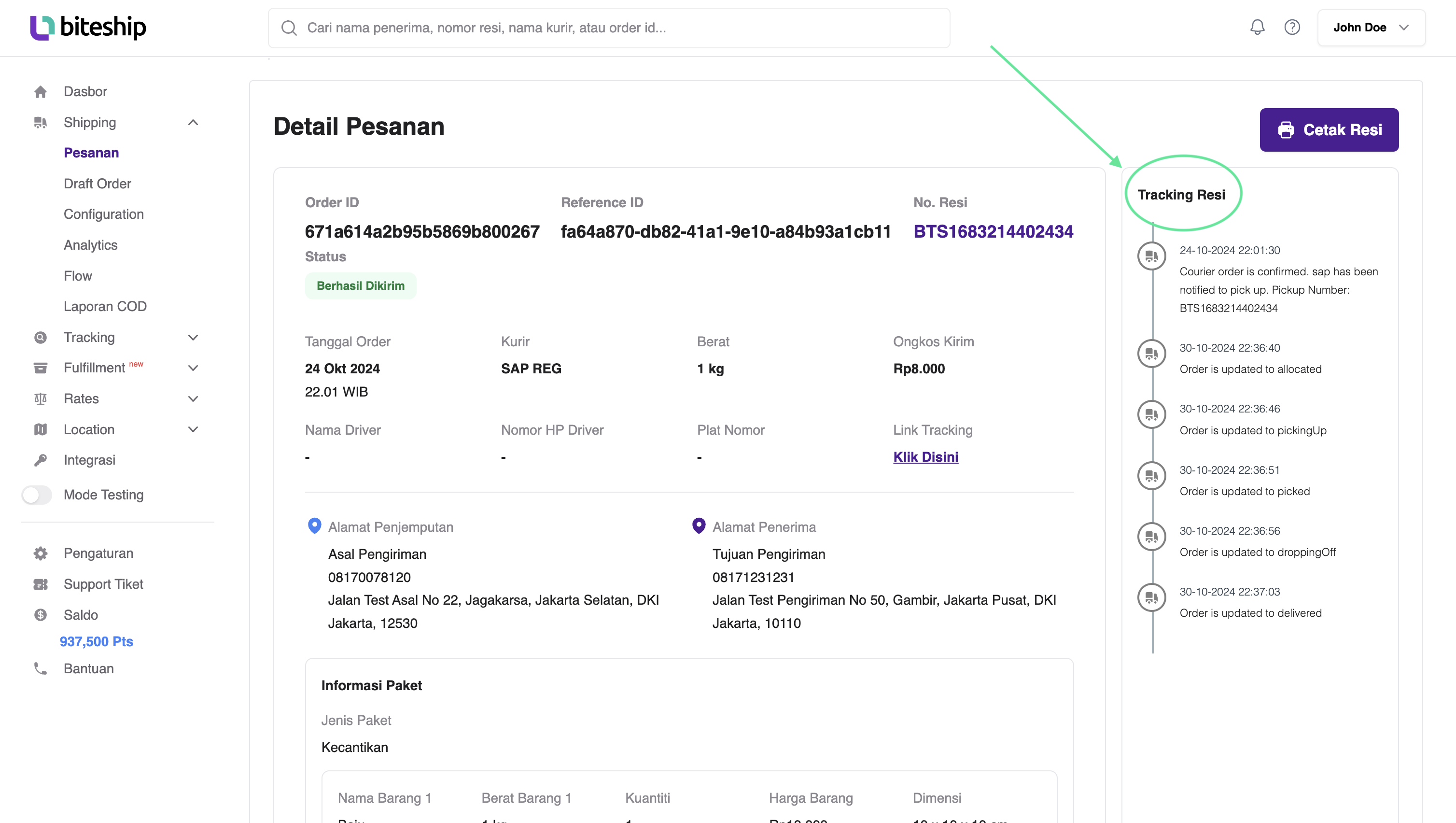This screenshot has height=823, width=1456.
Task: Expand the Rates menu chevron
Action: coord(193,399)
